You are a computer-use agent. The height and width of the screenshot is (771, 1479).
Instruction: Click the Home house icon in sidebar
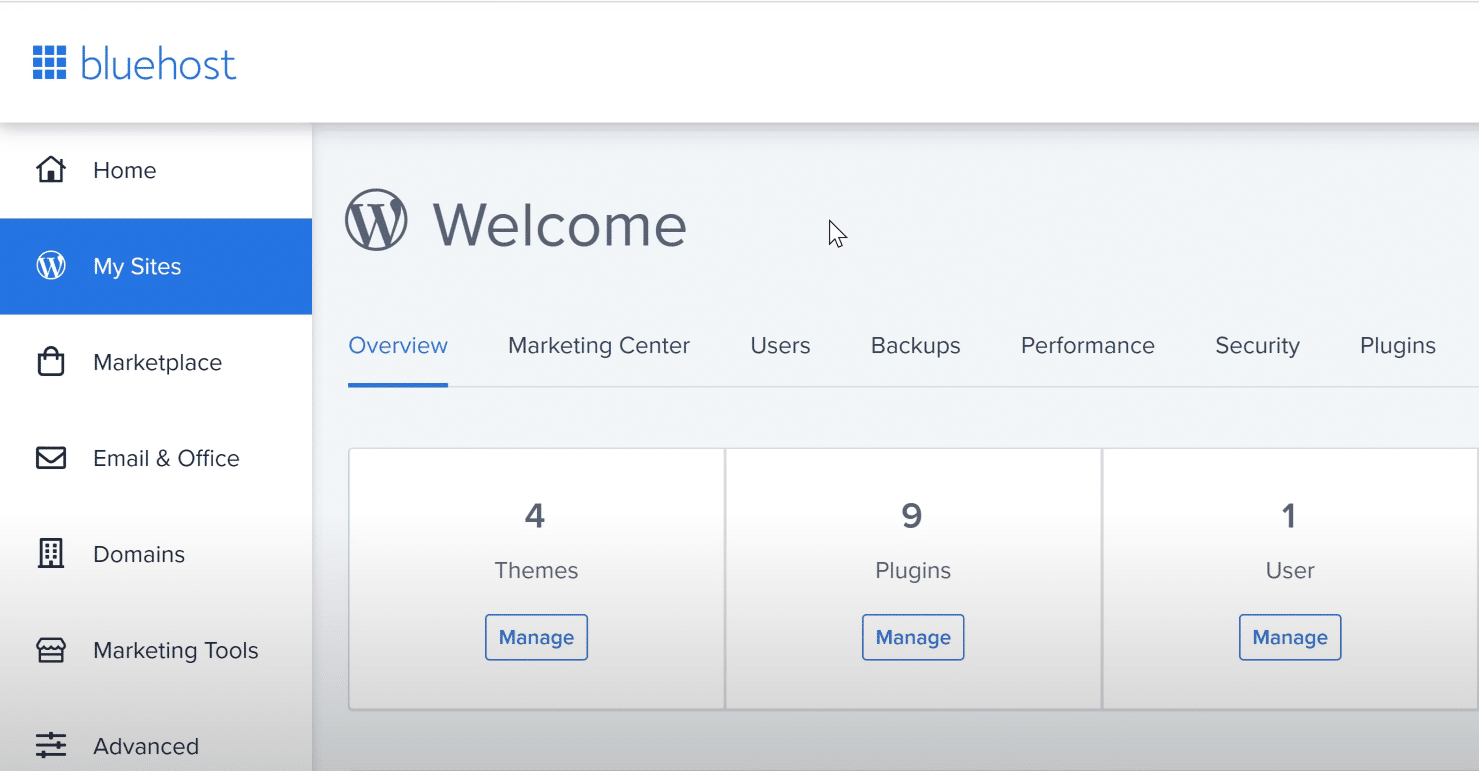point(50,170)
